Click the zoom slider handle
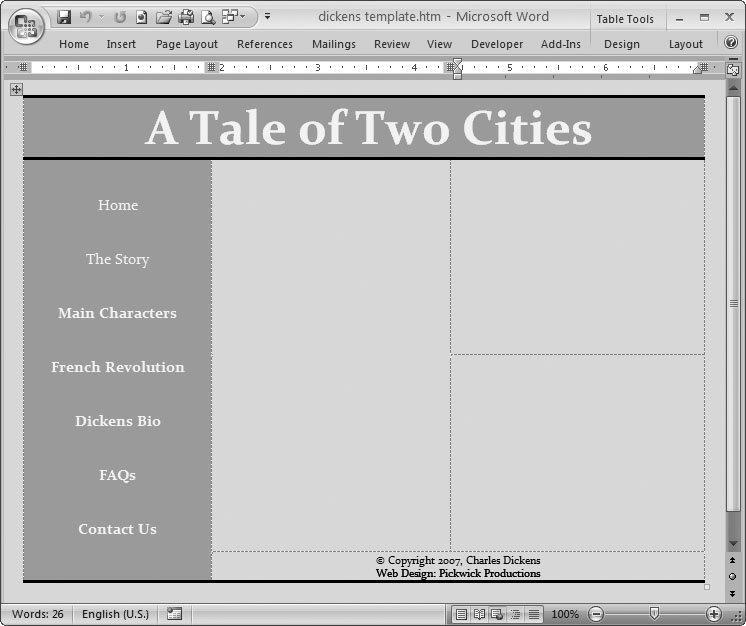This screenshot has height=626, width=746. coord(654,613)
